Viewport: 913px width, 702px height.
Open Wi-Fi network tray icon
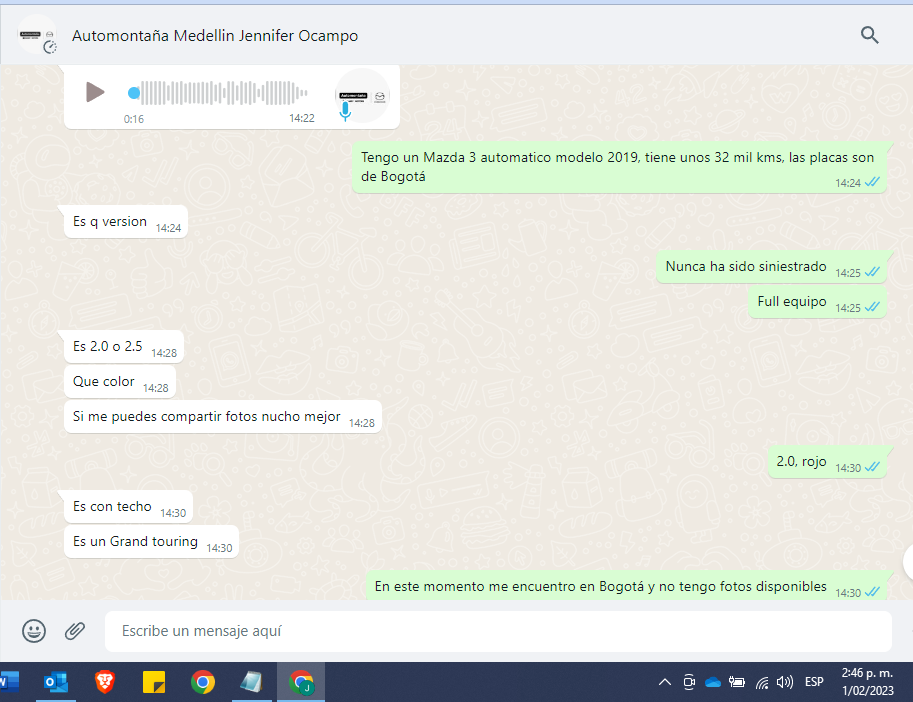[x=762, y=682]
